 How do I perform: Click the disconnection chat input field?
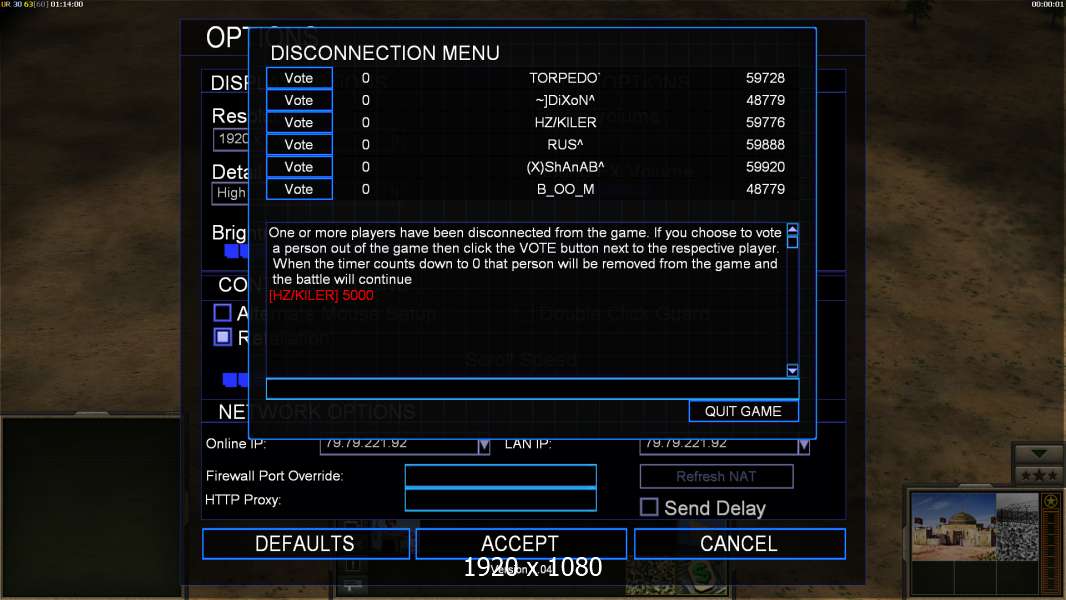(x=532, y=389)
